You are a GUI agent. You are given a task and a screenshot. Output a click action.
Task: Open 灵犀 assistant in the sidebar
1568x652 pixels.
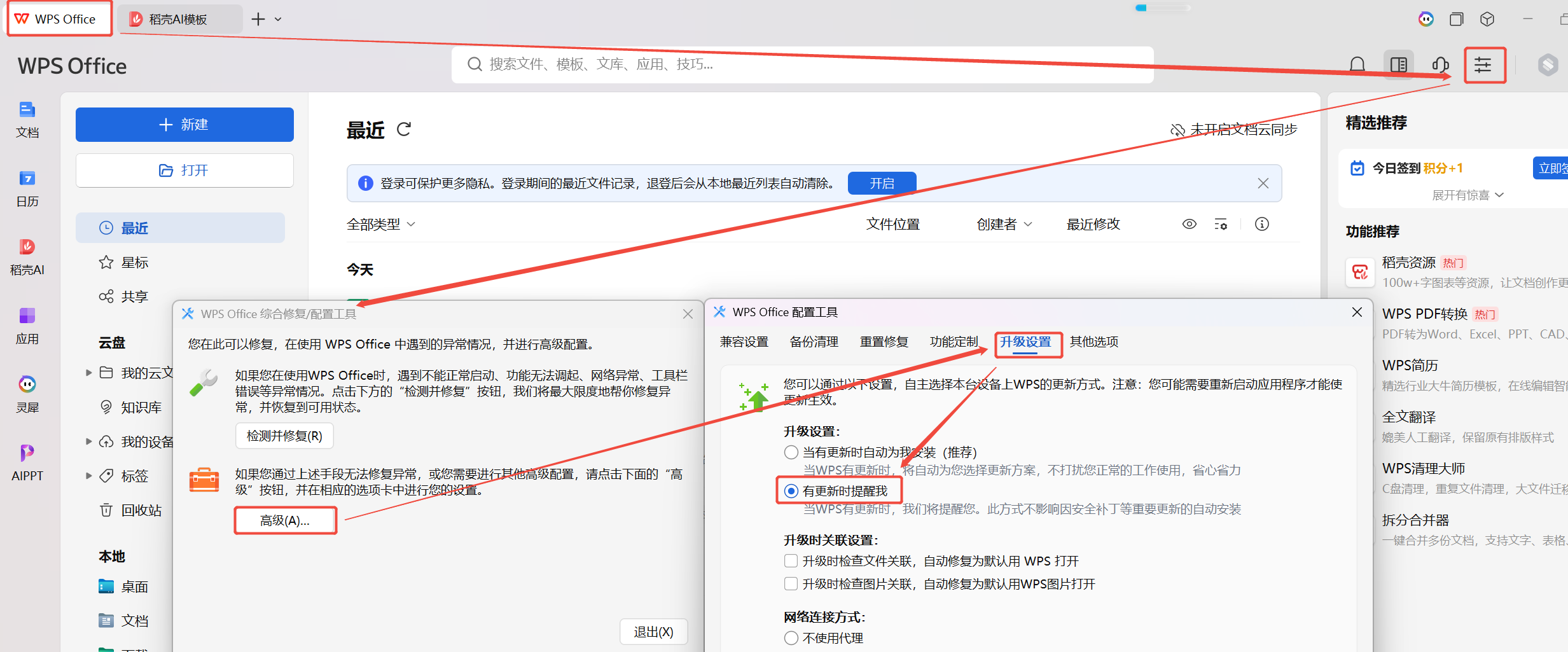pos(27,394)
